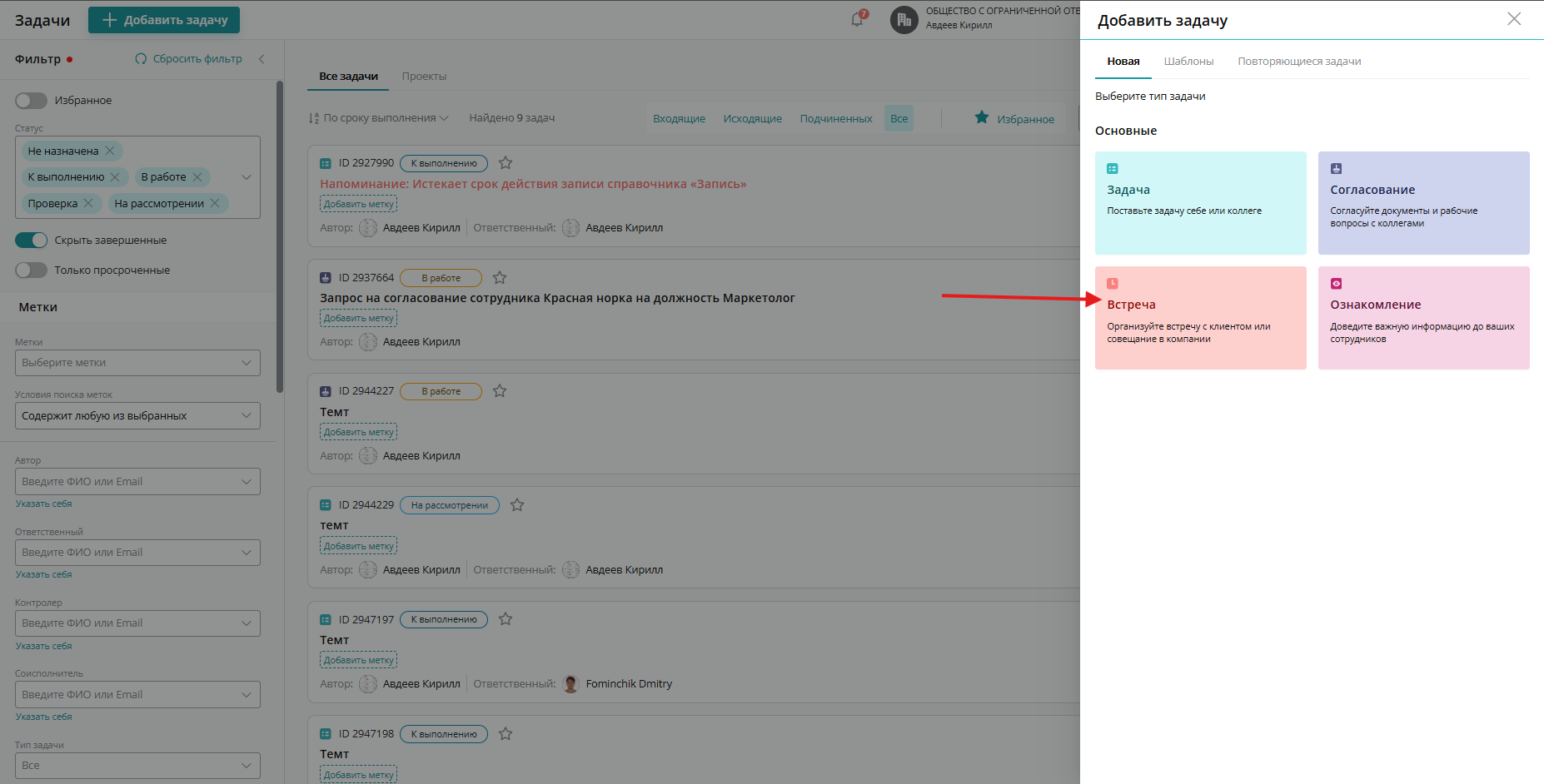Click the approval type icon of ID 2937664
The height and width of the screenshot is (784, 1544).
326,278
